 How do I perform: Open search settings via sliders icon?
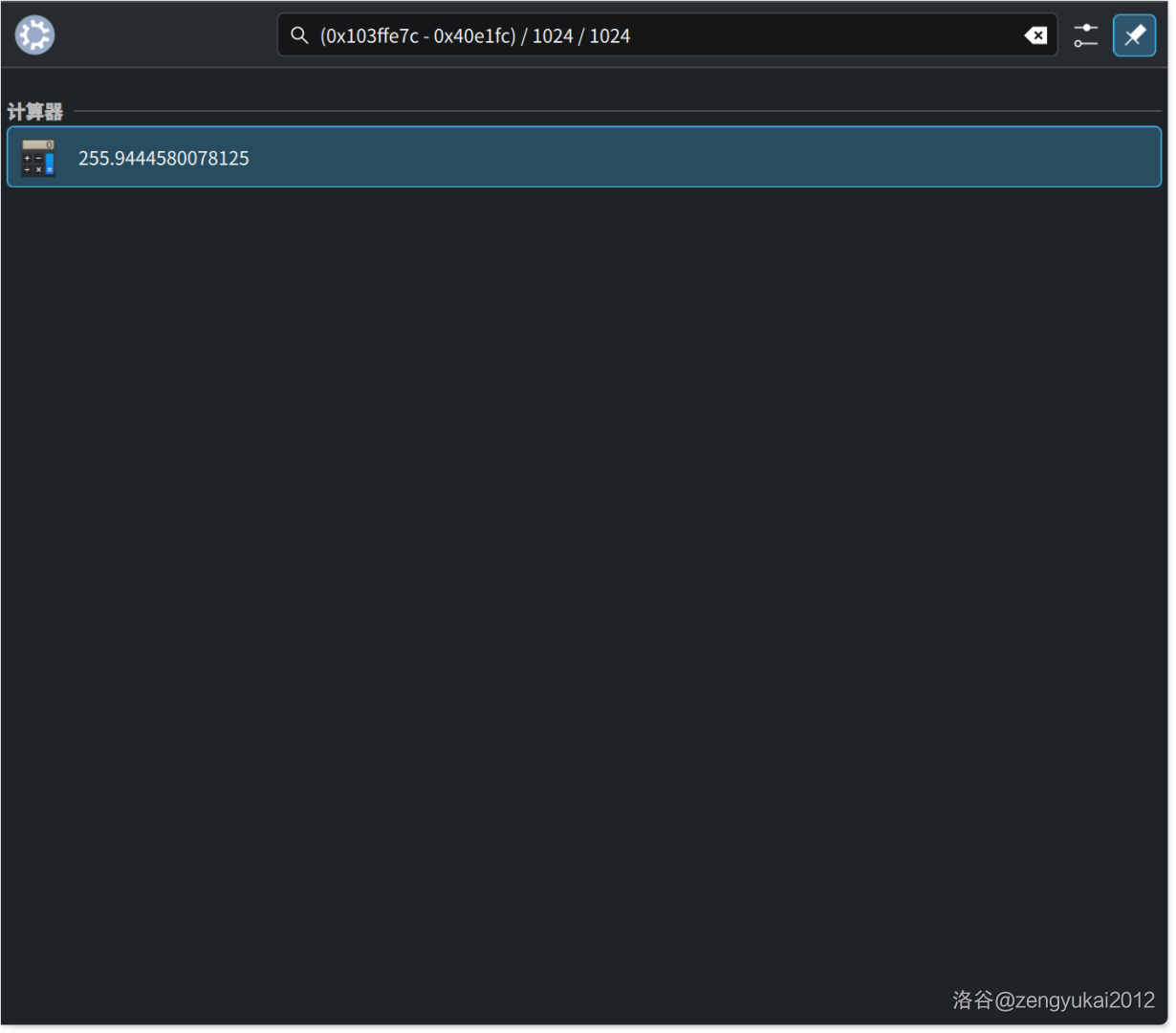(x=1085, y=35)
